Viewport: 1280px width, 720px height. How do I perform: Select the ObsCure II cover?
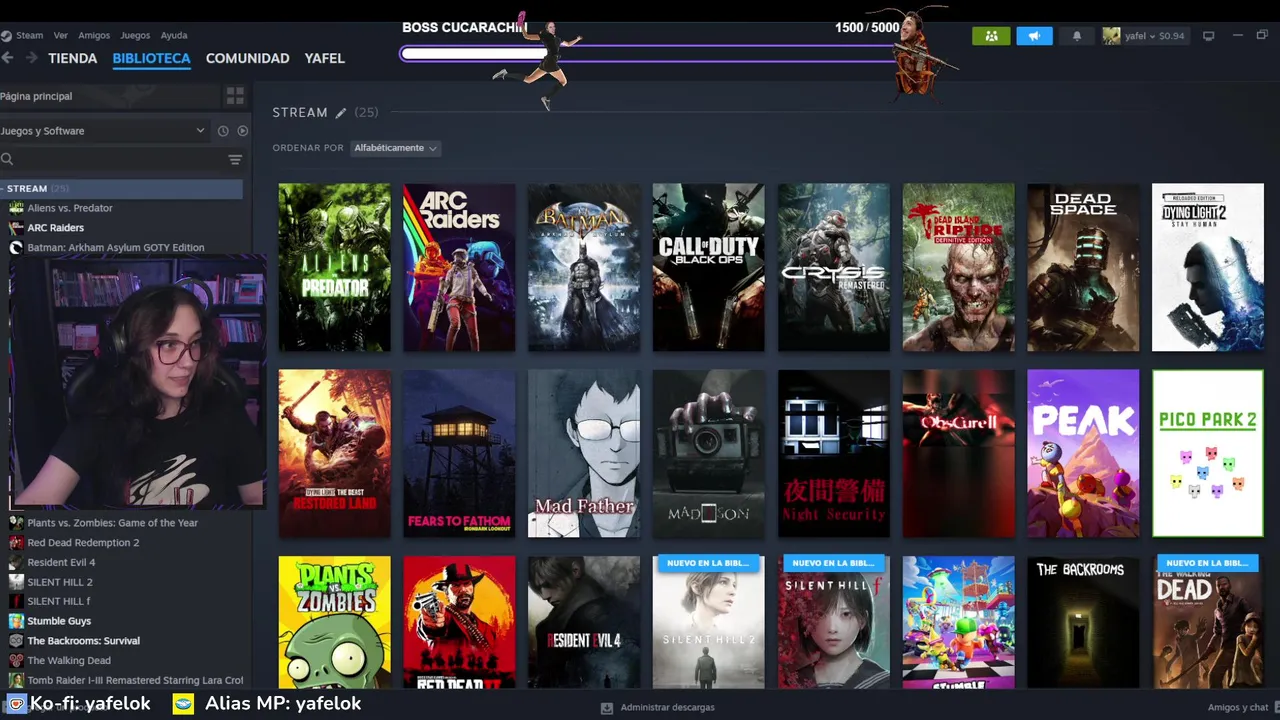pos(958,454)
